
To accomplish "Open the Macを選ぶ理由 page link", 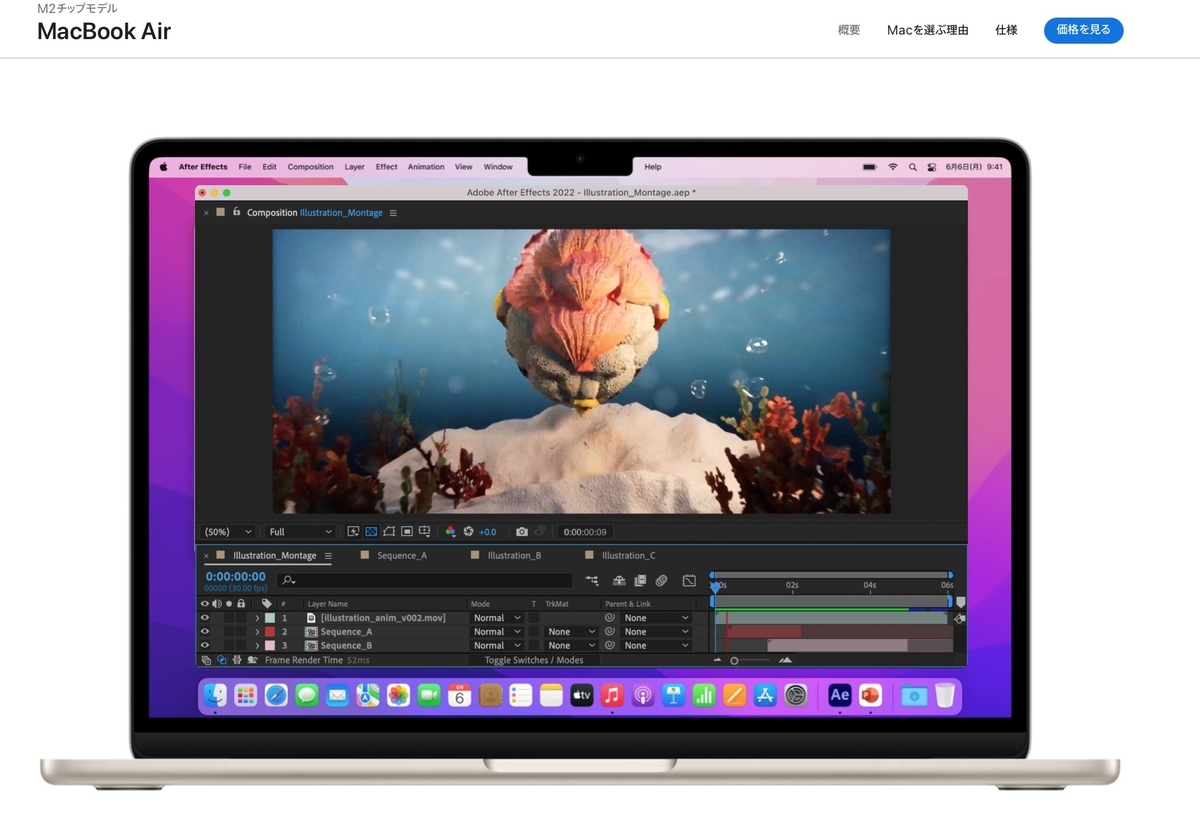I will [x=928, y=30].
